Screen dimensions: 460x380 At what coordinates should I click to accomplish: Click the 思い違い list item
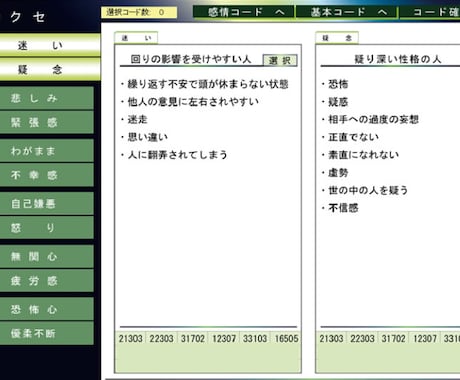[x=144, y=137]
